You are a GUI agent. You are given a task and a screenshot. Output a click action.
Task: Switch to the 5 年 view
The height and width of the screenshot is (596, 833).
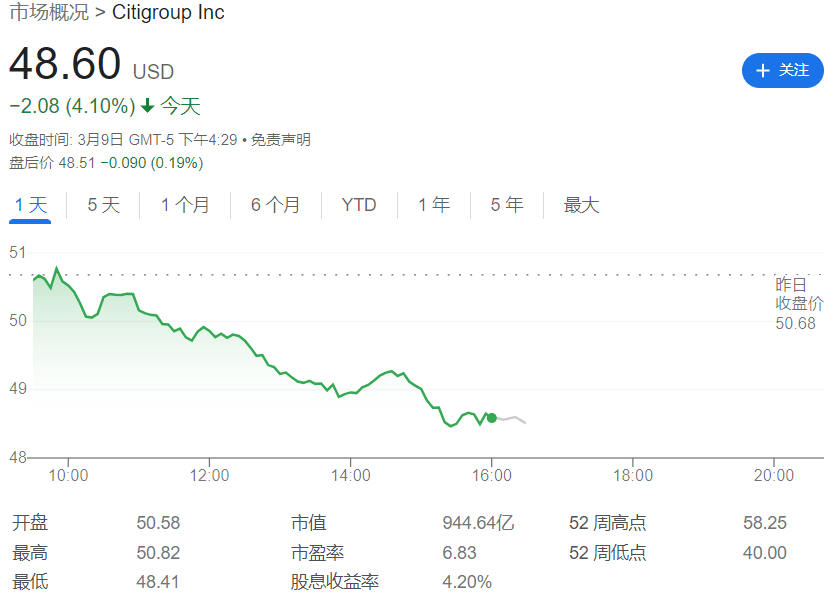[505, 204]
